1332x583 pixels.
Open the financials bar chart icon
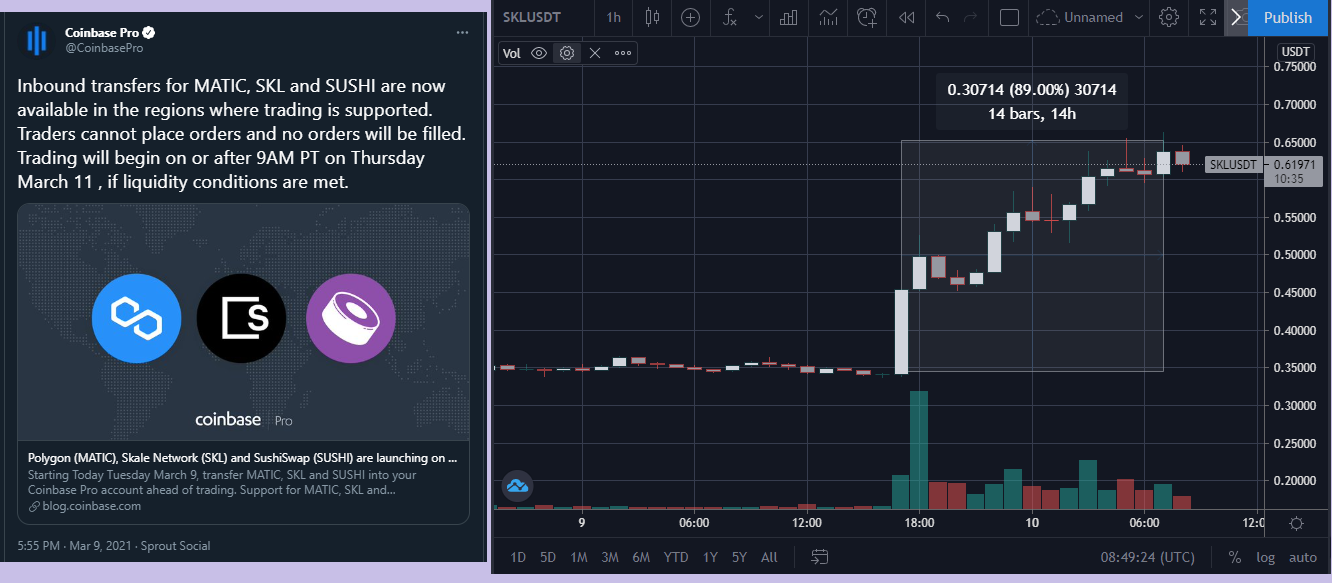coord(789,17)
